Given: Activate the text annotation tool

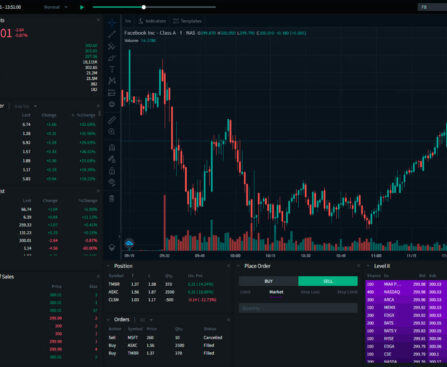Looking at the screenshot, I should pyautogui.click(x=112, y=69).
